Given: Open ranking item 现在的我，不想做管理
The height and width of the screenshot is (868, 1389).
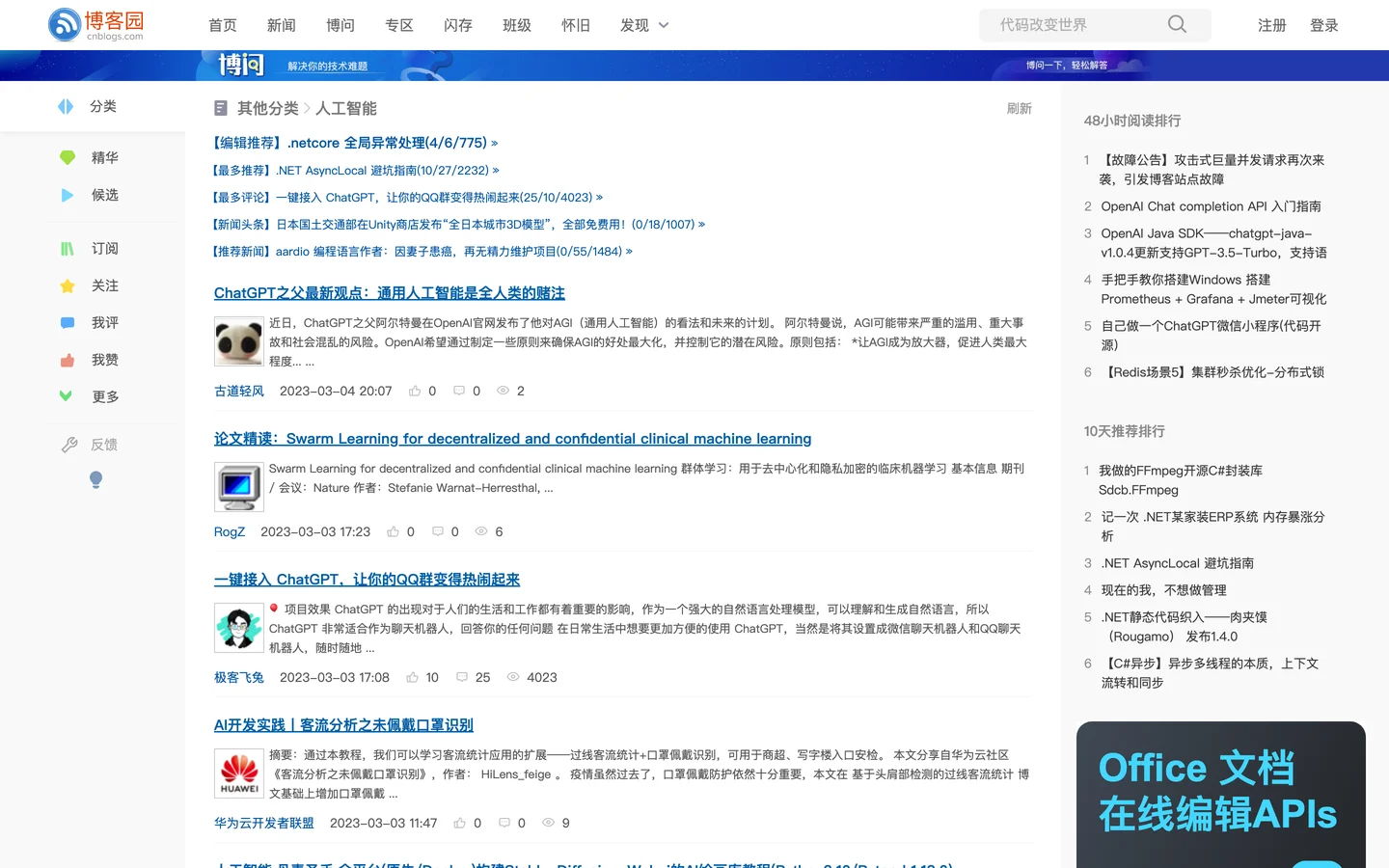Looking at the screenshot, I should (x=1163, y=590).
